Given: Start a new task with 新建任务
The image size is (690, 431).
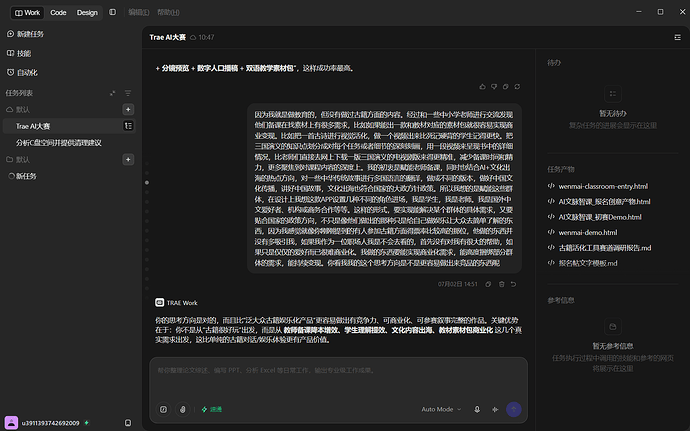Looking at the screenshot, I should pyautogui.click(x=26, y=34).
